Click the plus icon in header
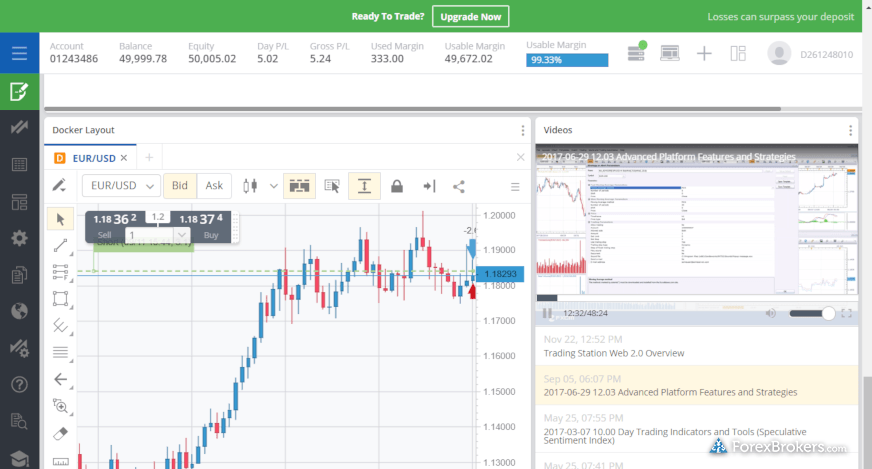This screenshot has width=872, height=469. click(704, 53)
